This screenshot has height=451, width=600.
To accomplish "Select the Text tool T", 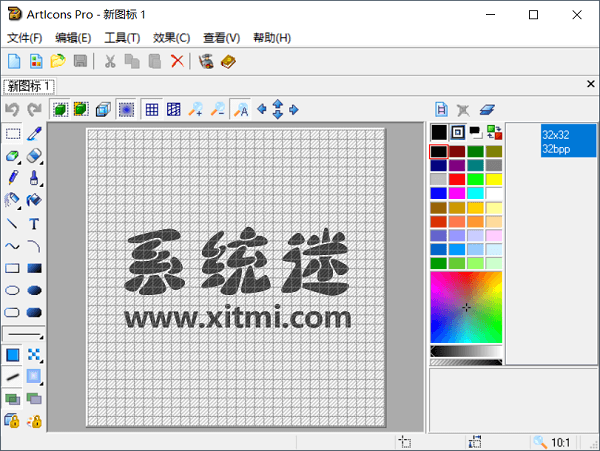I will tap(34, 224).
